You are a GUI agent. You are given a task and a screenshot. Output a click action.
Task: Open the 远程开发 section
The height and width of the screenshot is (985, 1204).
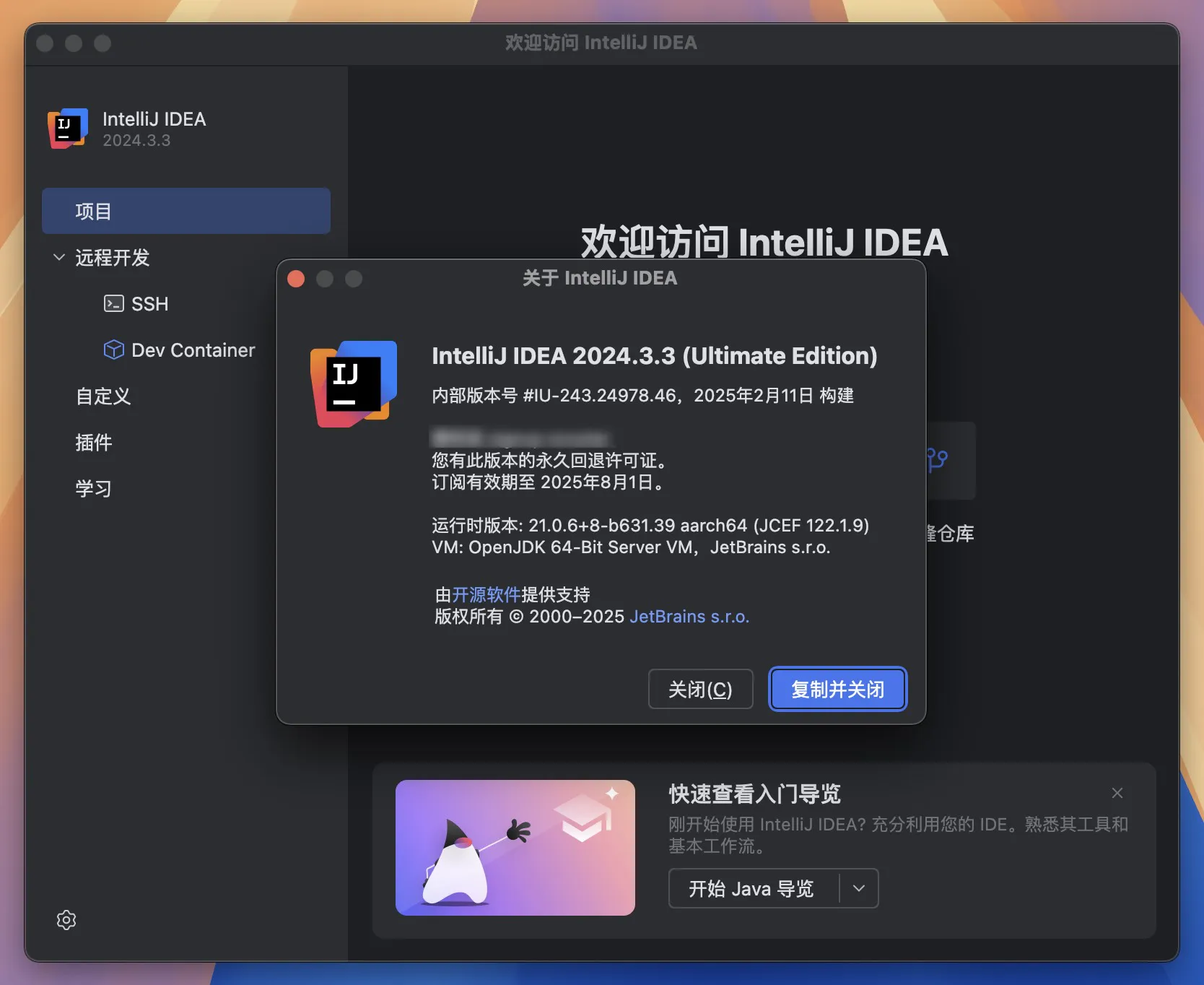(x=113, y=257)
